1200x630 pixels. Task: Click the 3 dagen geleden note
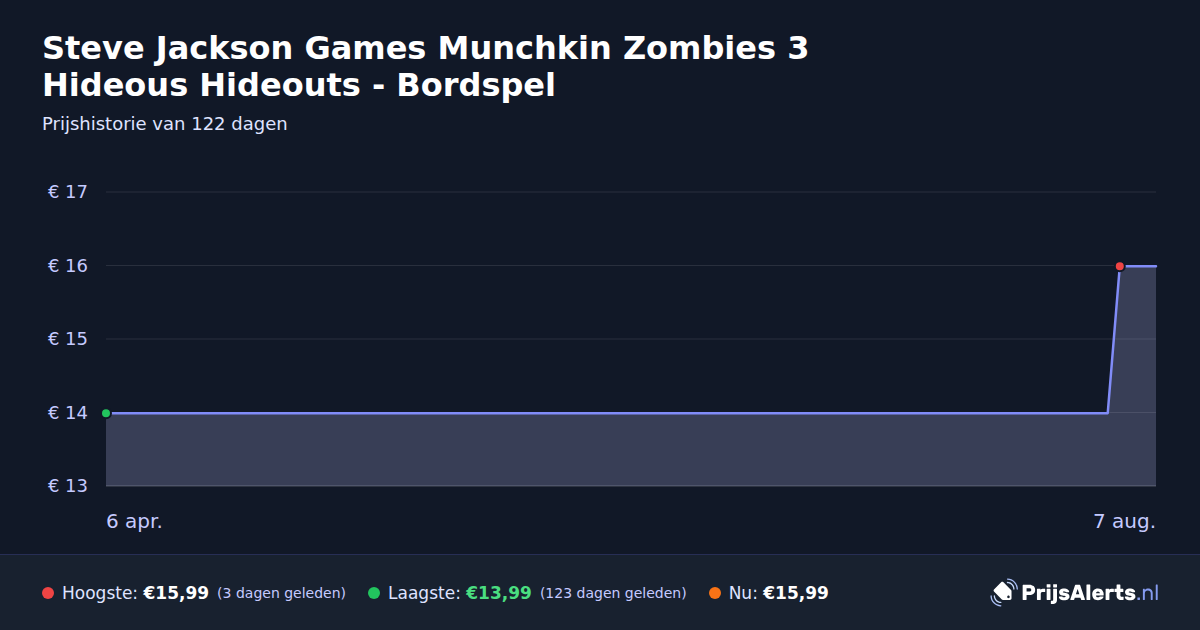(x=281, y=593)
